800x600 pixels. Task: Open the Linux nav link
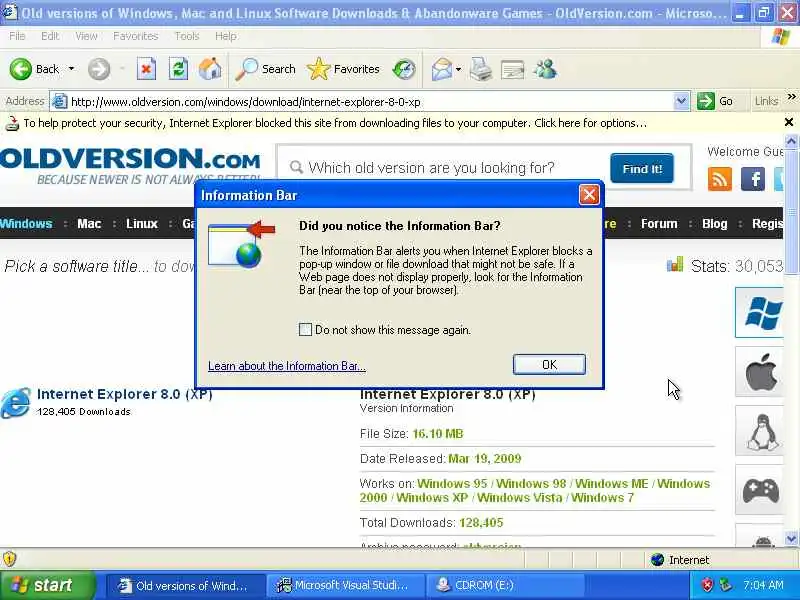tap(142, 223)
